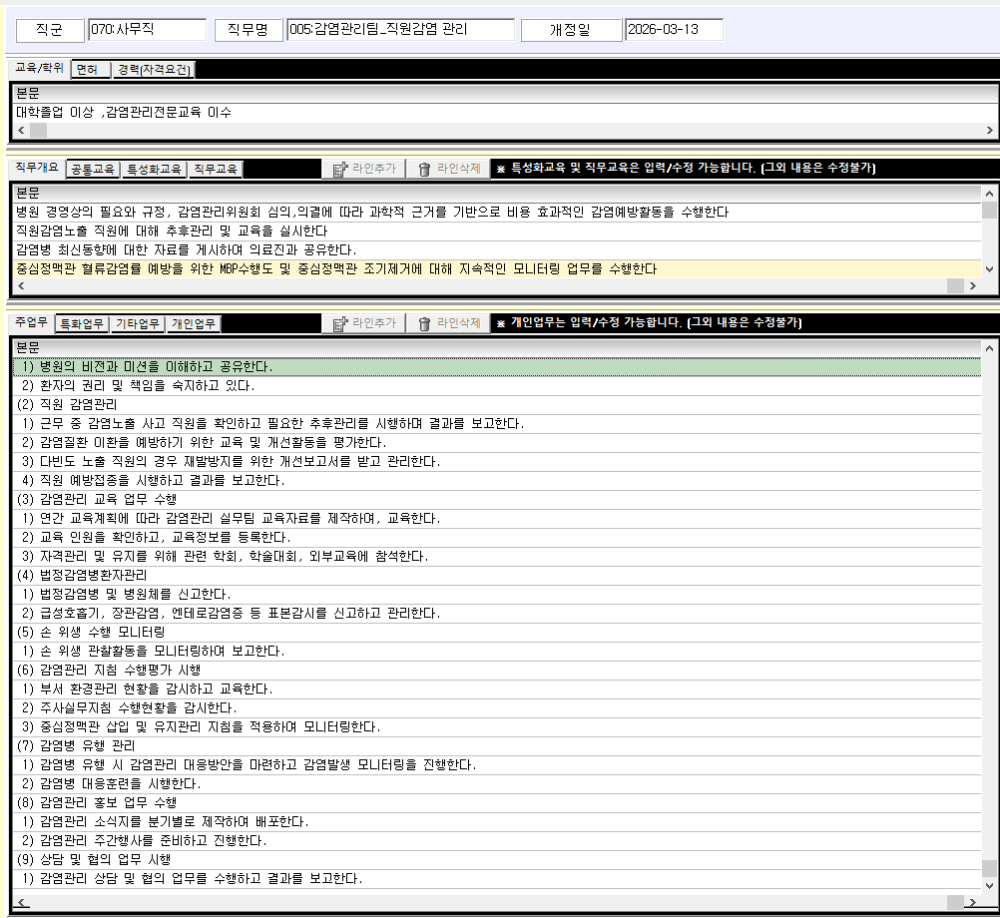
Task: Click horizontal scroll right arrow in 직무개요 panel
Action: pyautogui.click(x=973, y=286)
